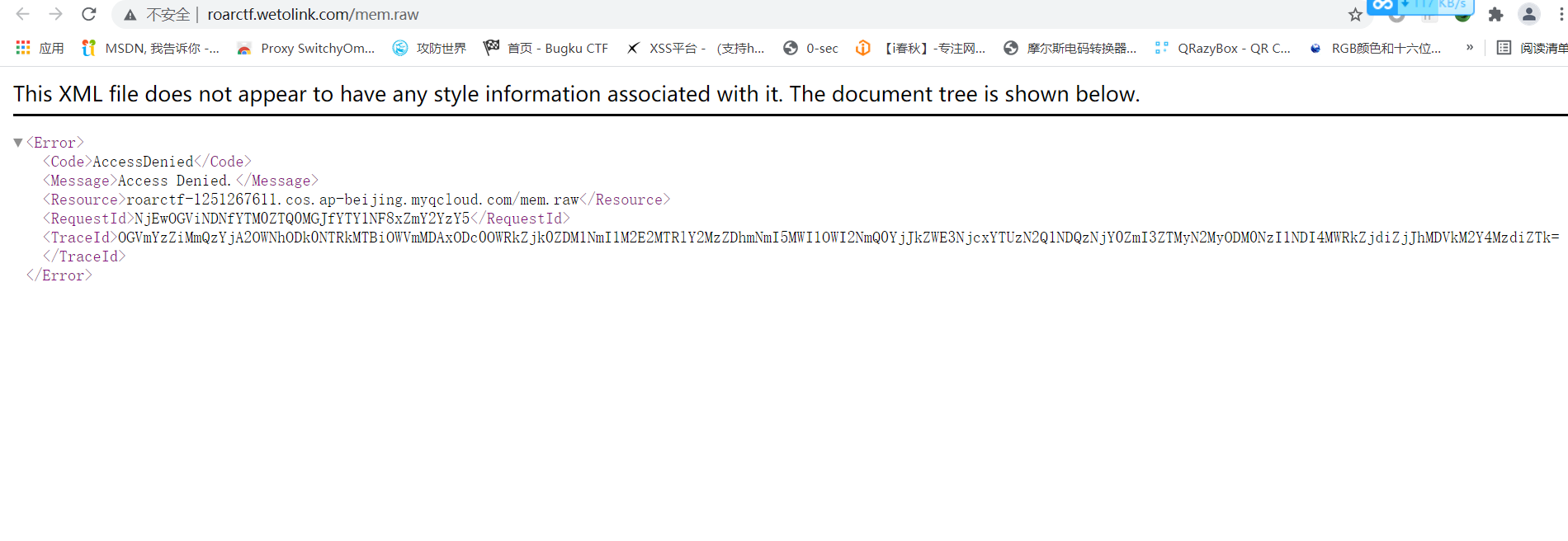Open the QRazyBox bookmark
Image resolution: width=1568 pixels, height=541 pixels.
tap(1222, 49)
